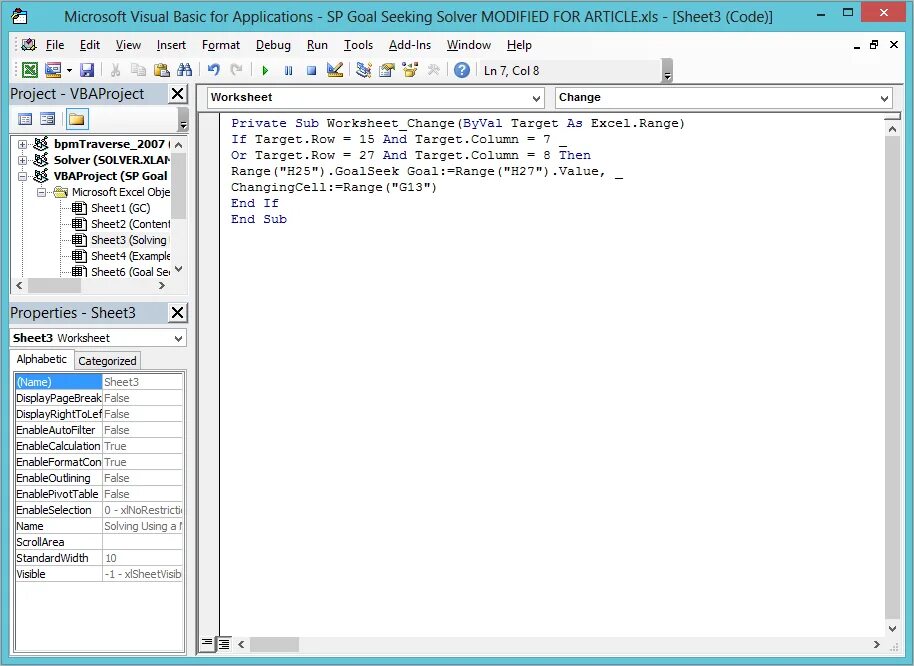Open the Change procedure dropdown
This screenshot has height=666, width=914.
[x=885, y=98]
